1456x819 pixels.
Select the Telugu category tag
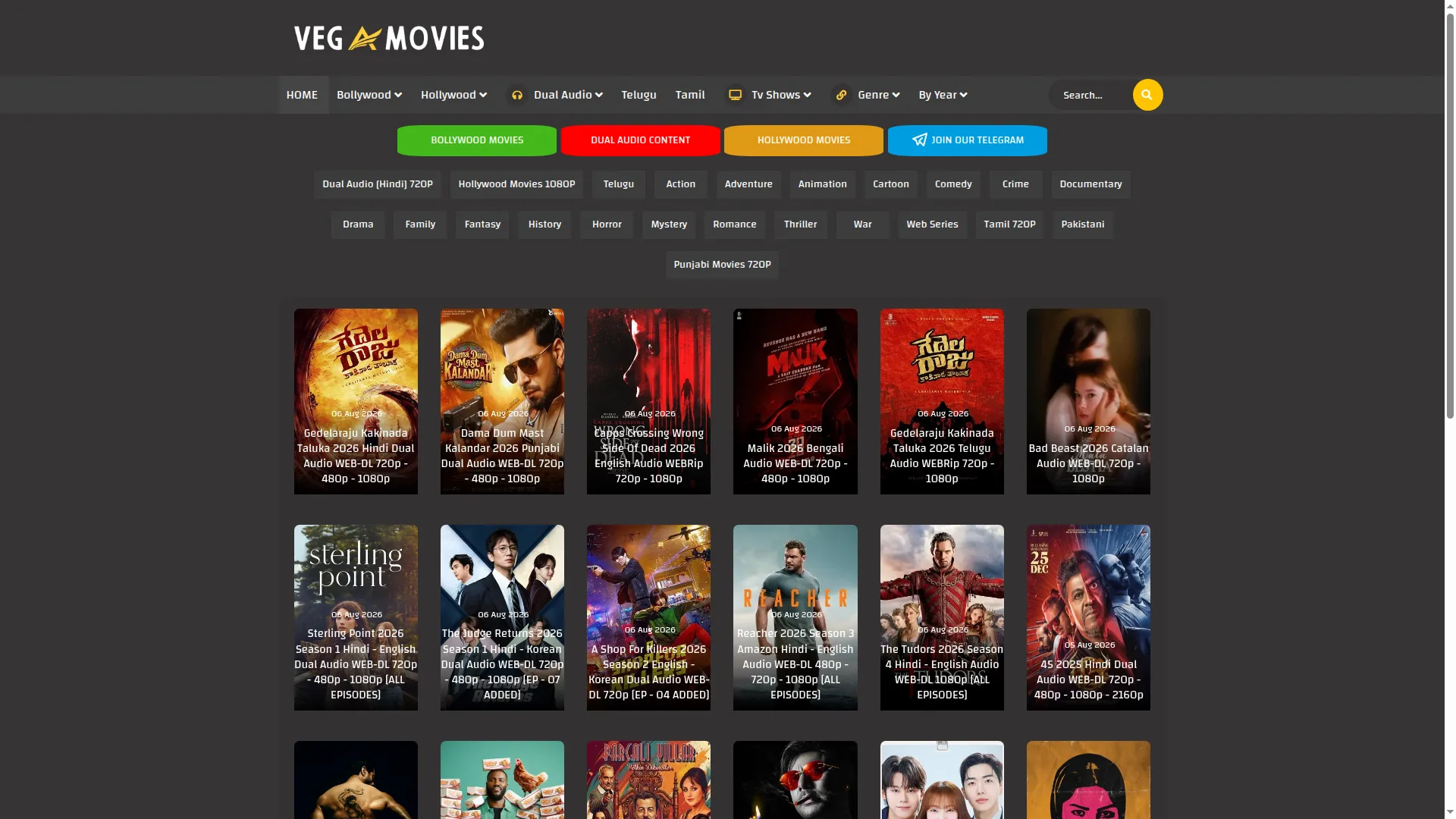[619, 184]
